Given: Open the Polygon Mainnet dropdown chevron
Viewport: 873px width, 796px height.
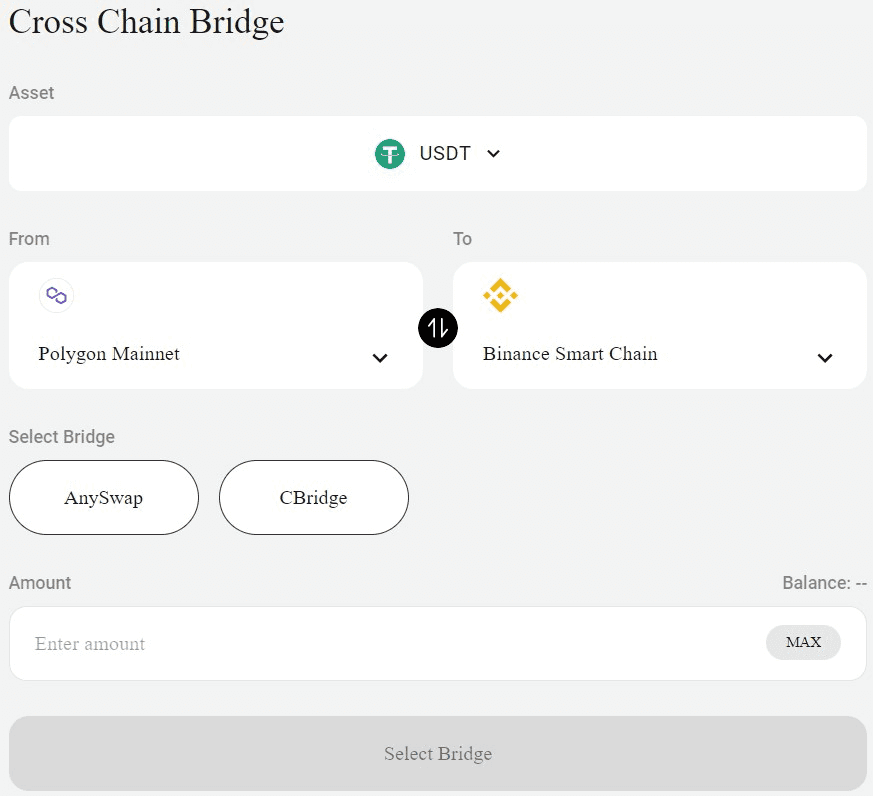Looking at the screenshot, I should [380, 358].
